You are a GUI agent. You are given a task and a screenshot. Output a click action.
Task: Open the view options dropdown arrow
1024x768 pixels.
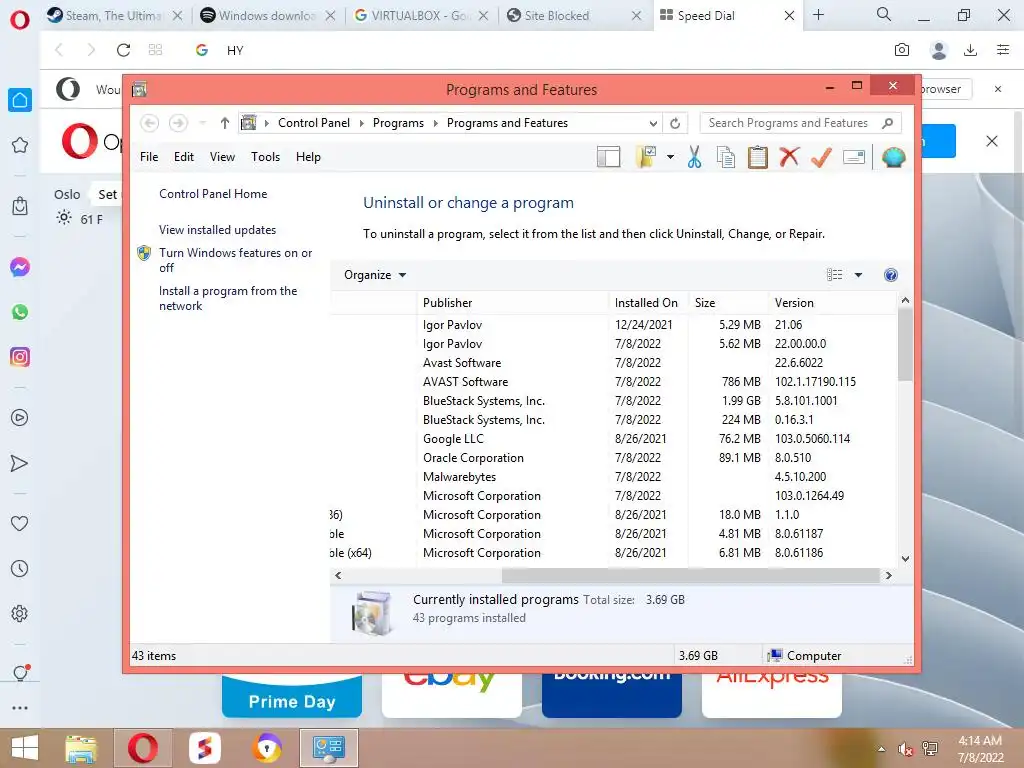[x=858, y=275]
